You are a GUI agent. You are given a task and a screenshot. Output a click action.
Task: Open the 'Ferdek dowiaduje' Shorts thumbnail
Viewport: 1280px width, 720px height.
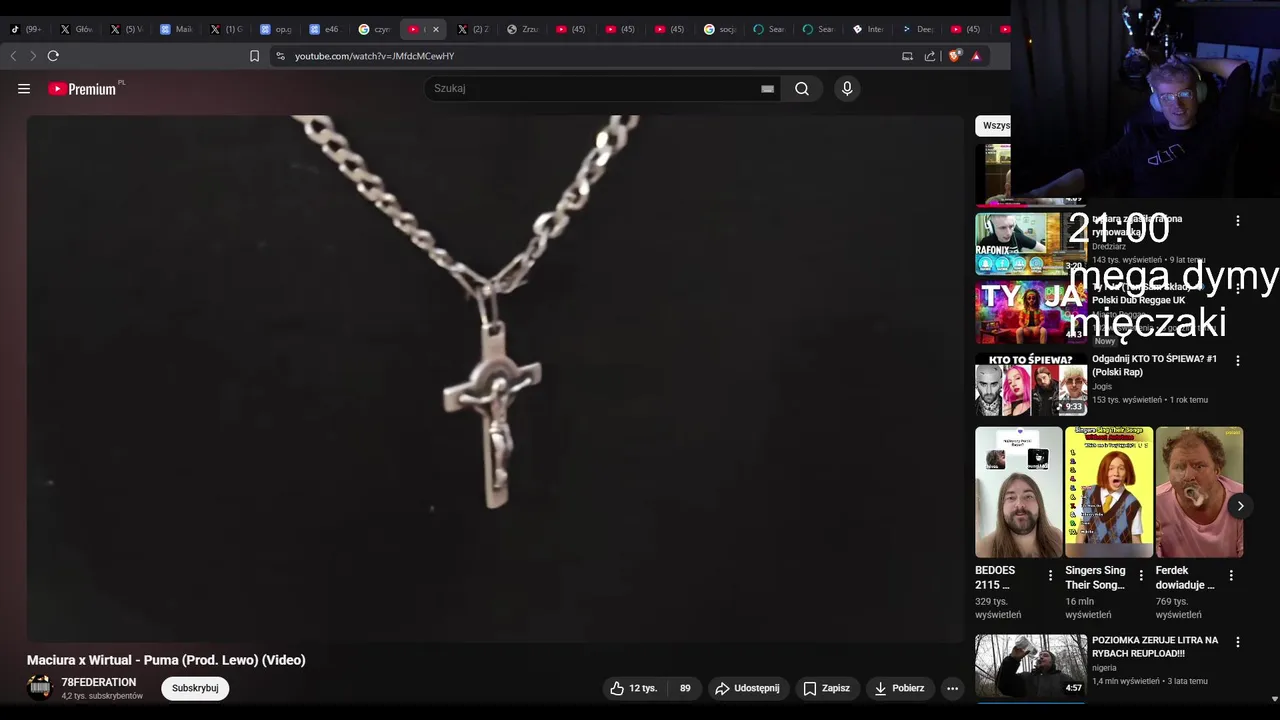click(1200, 492)
